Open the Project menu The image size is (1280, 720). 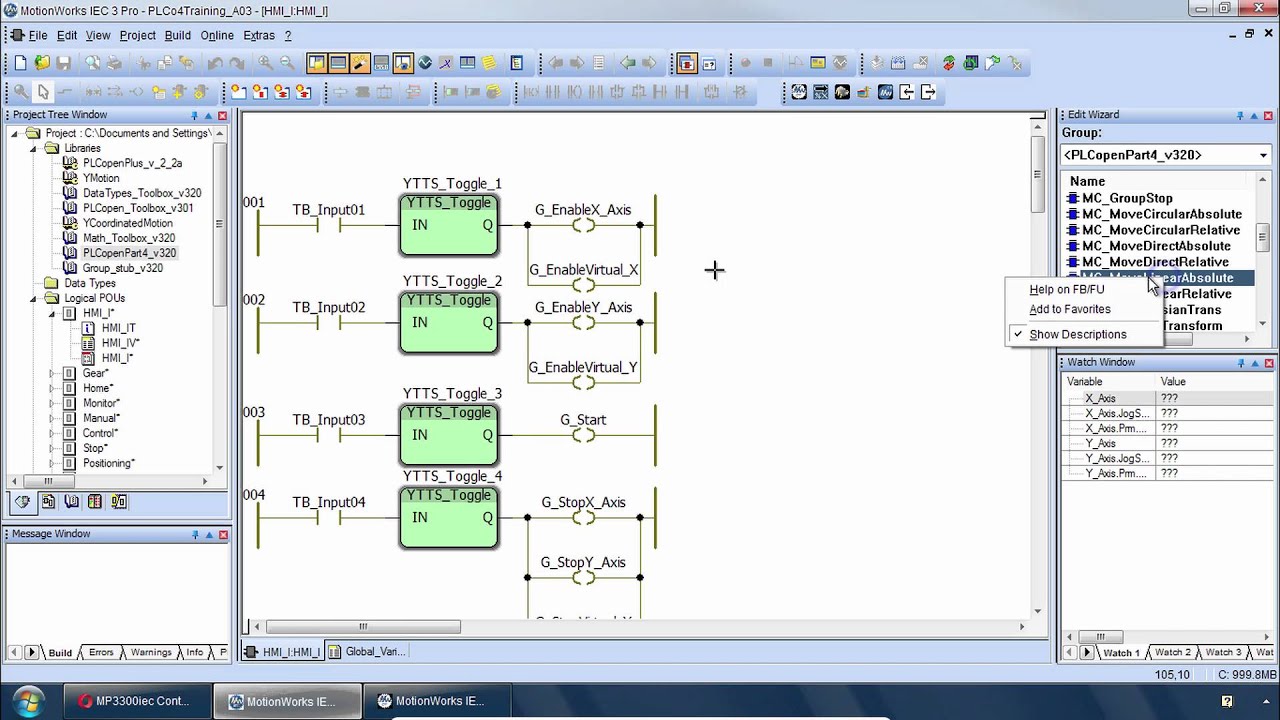coord(137,35)
